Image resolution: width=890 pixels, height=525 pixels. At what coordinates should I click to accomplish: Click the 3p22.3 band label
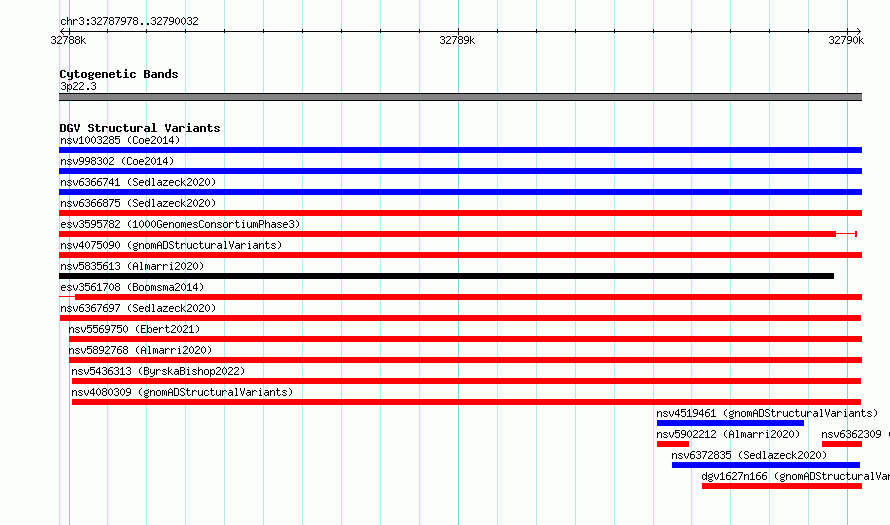(78, 86)
